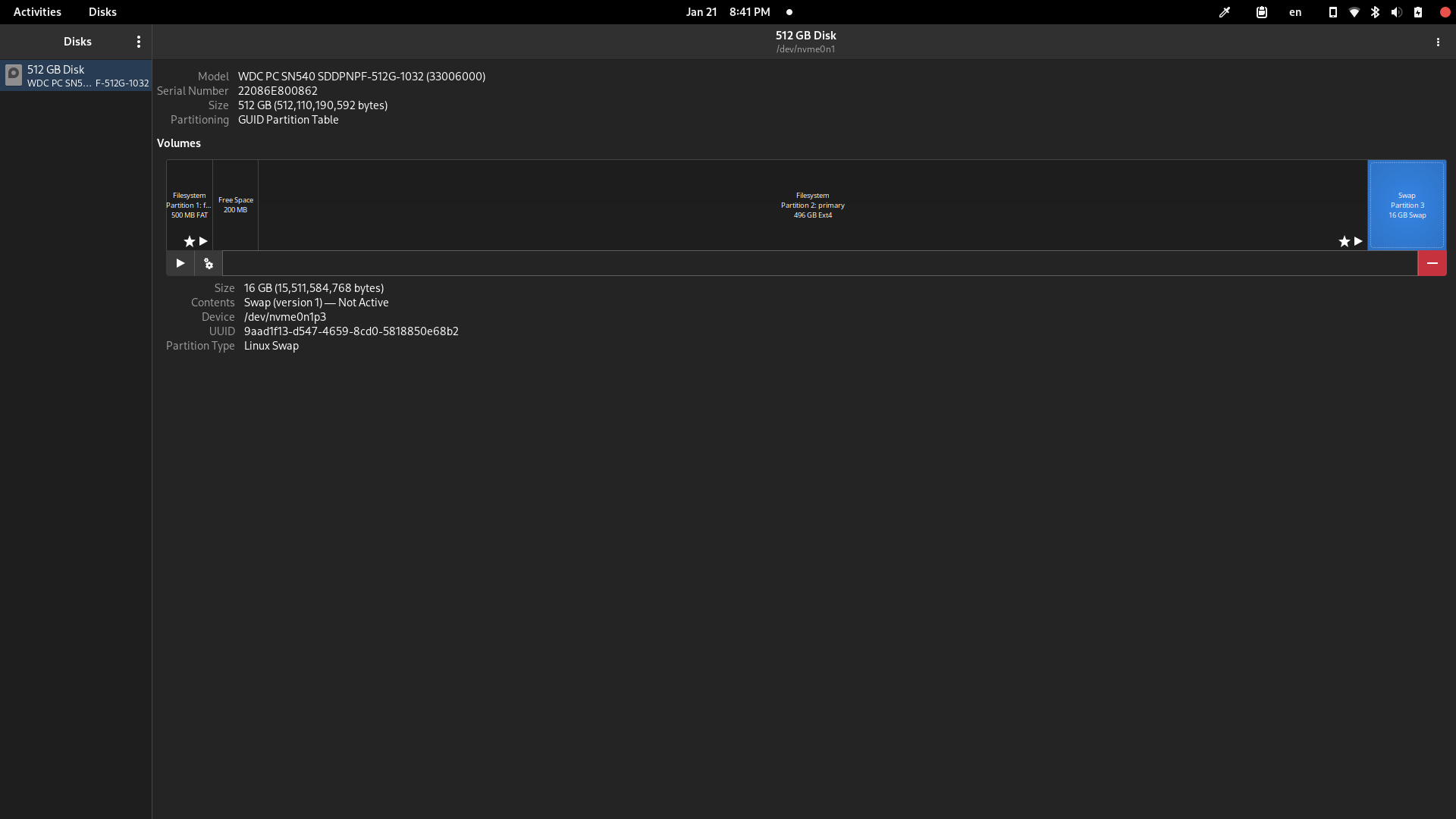The width and height of the screenshot is (1456, 819).
Task: Select the 500 MB FAT partition block
Action: click(x=190, y=205)
